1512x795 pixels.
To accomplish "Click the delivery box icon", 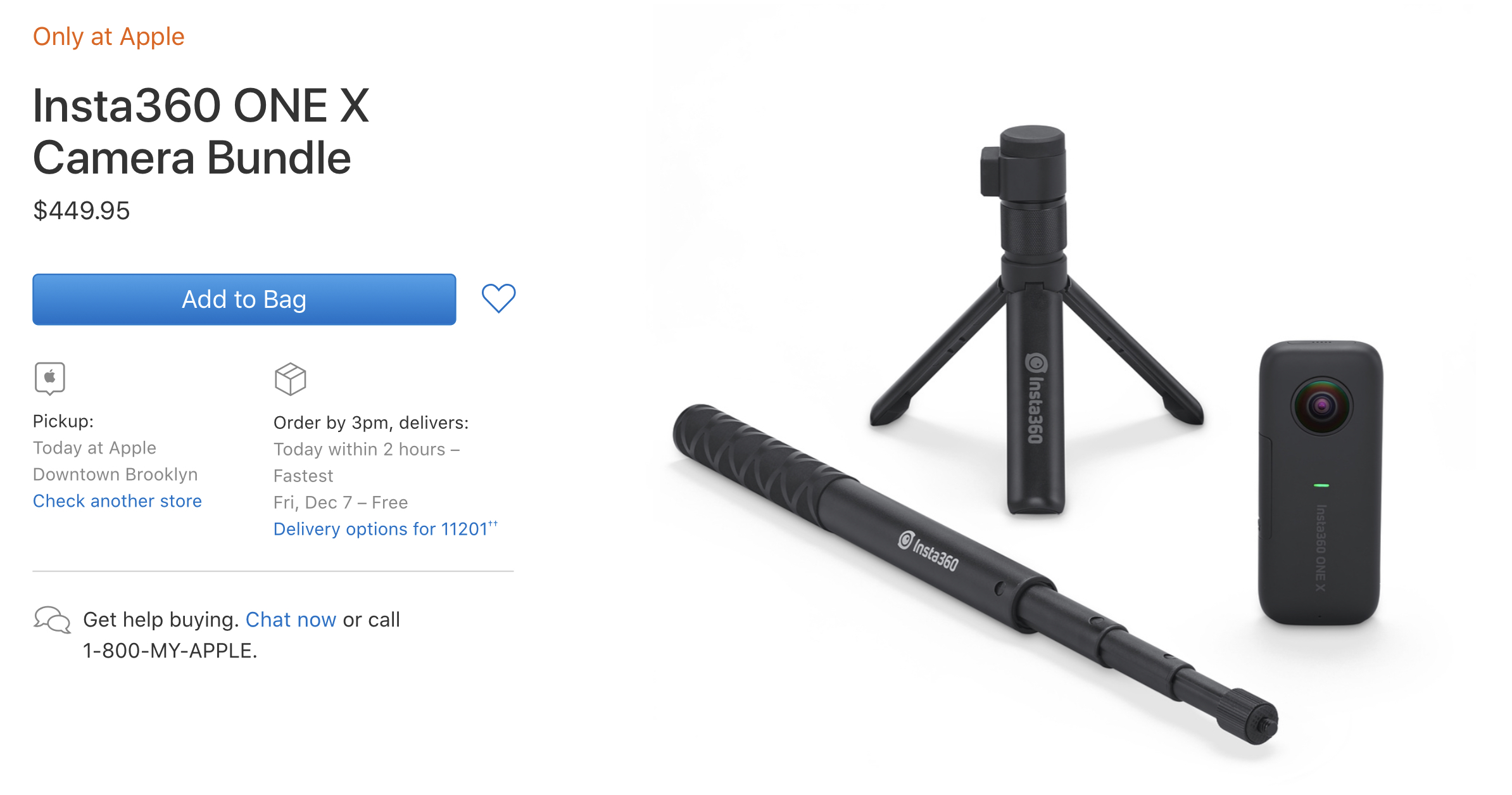I will (291, 379).
